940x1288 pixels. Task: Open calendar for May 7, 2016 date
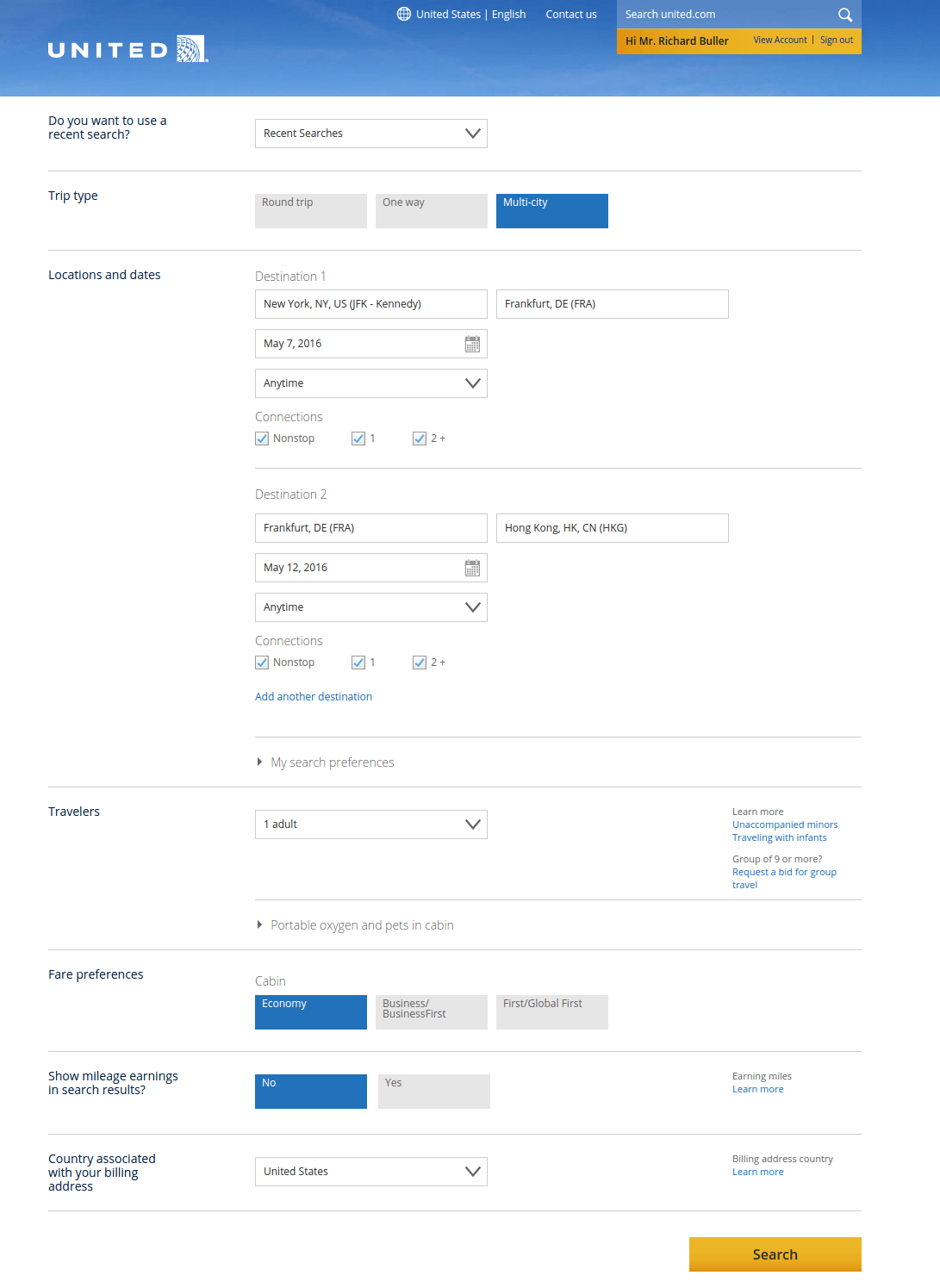[x=472, y=344]
